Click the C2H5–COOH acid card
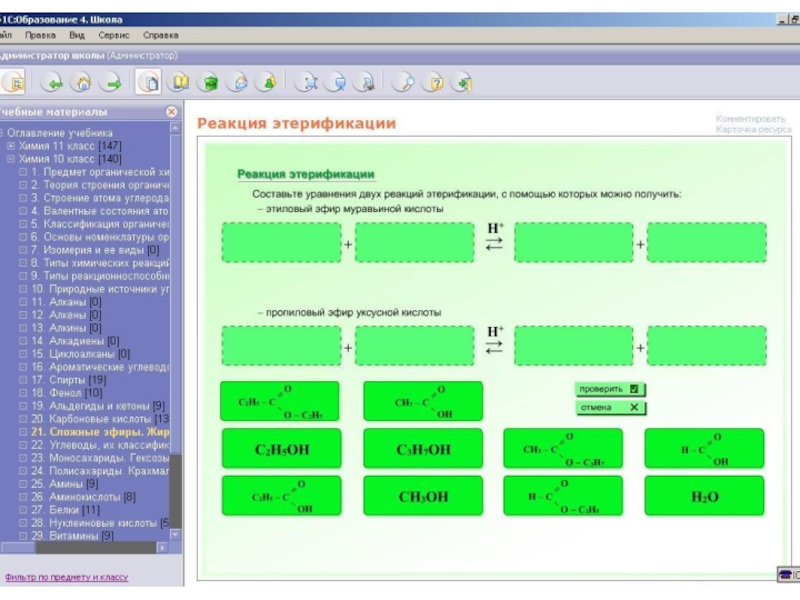 tap(282, 496)
